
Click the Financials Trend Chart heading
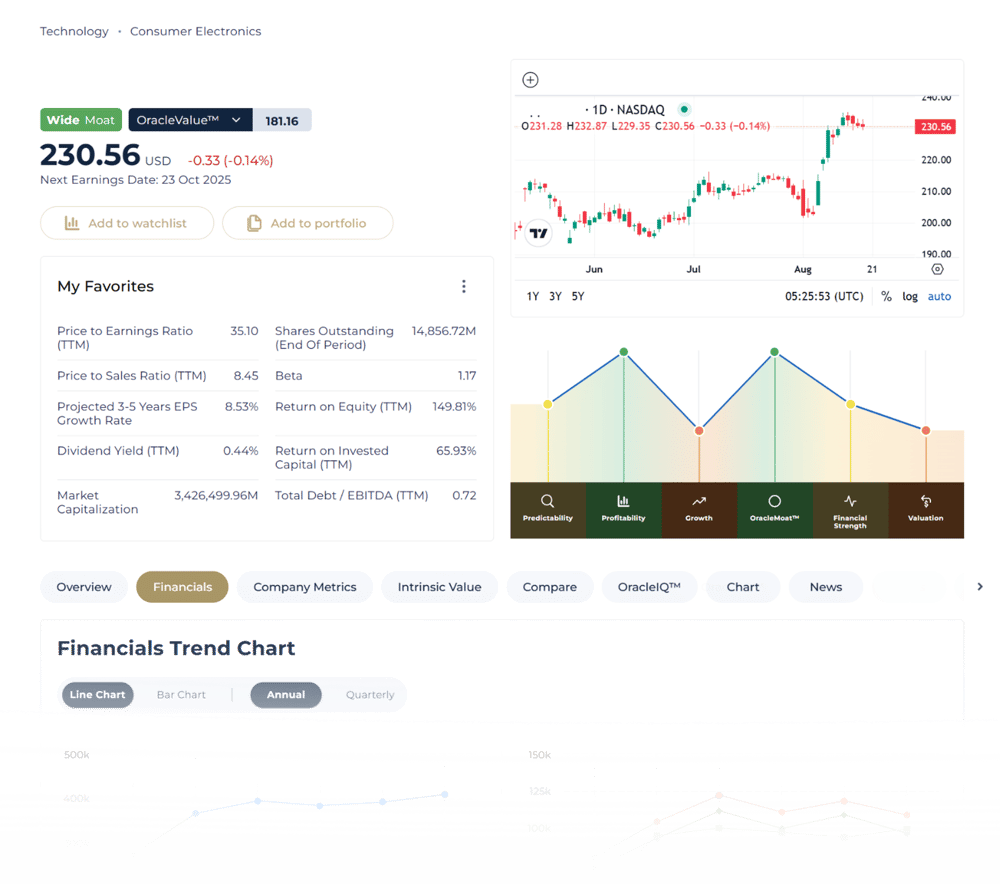[x=176, y=648]
